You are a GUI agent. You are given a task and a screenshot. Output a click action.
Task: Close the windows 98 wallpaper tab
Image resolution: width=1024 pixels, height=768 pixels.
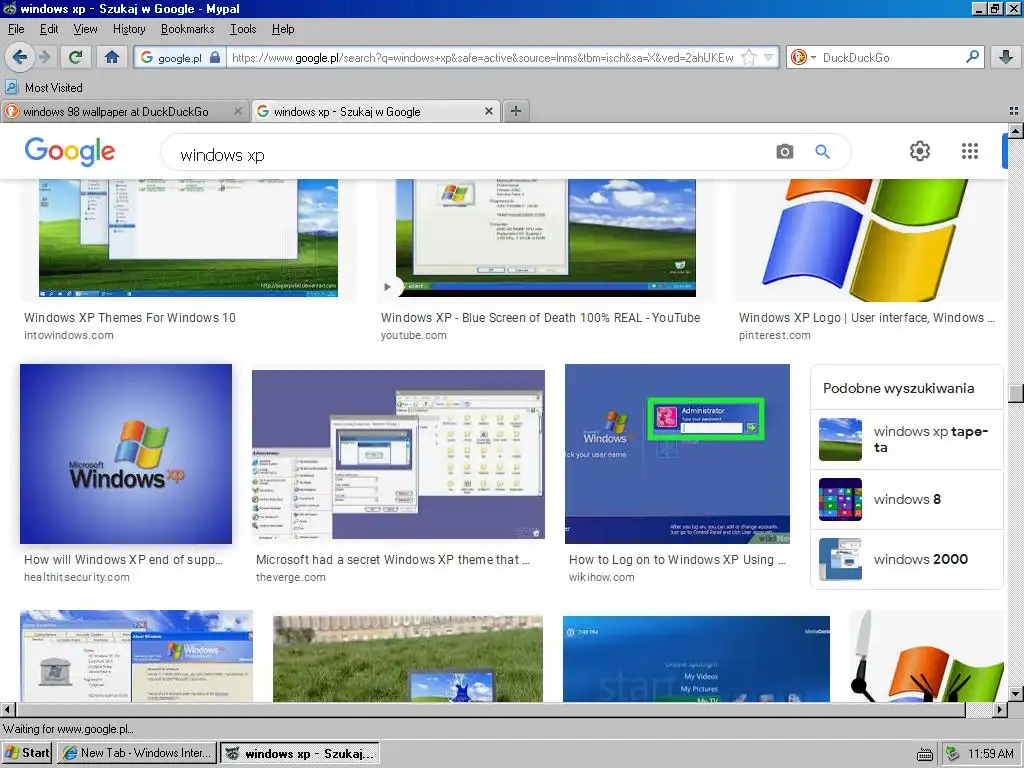click(x=238, y=112)
